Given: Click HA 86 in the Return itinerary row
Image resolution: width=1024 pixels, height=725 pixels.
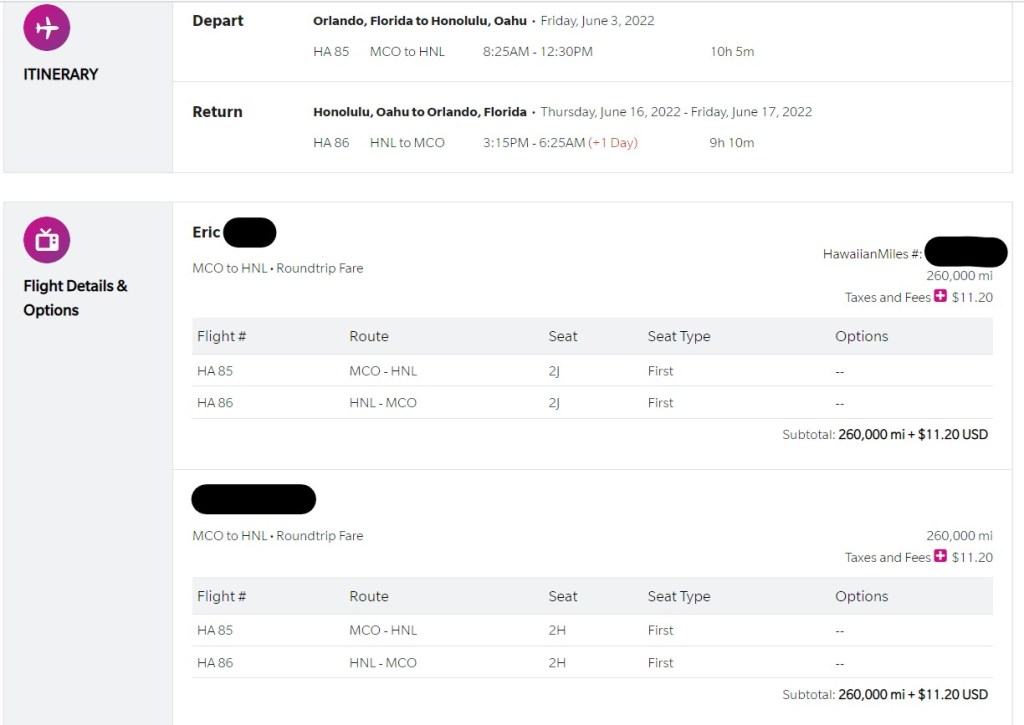Looking at the screenshot, I should (x=331, y=142).
